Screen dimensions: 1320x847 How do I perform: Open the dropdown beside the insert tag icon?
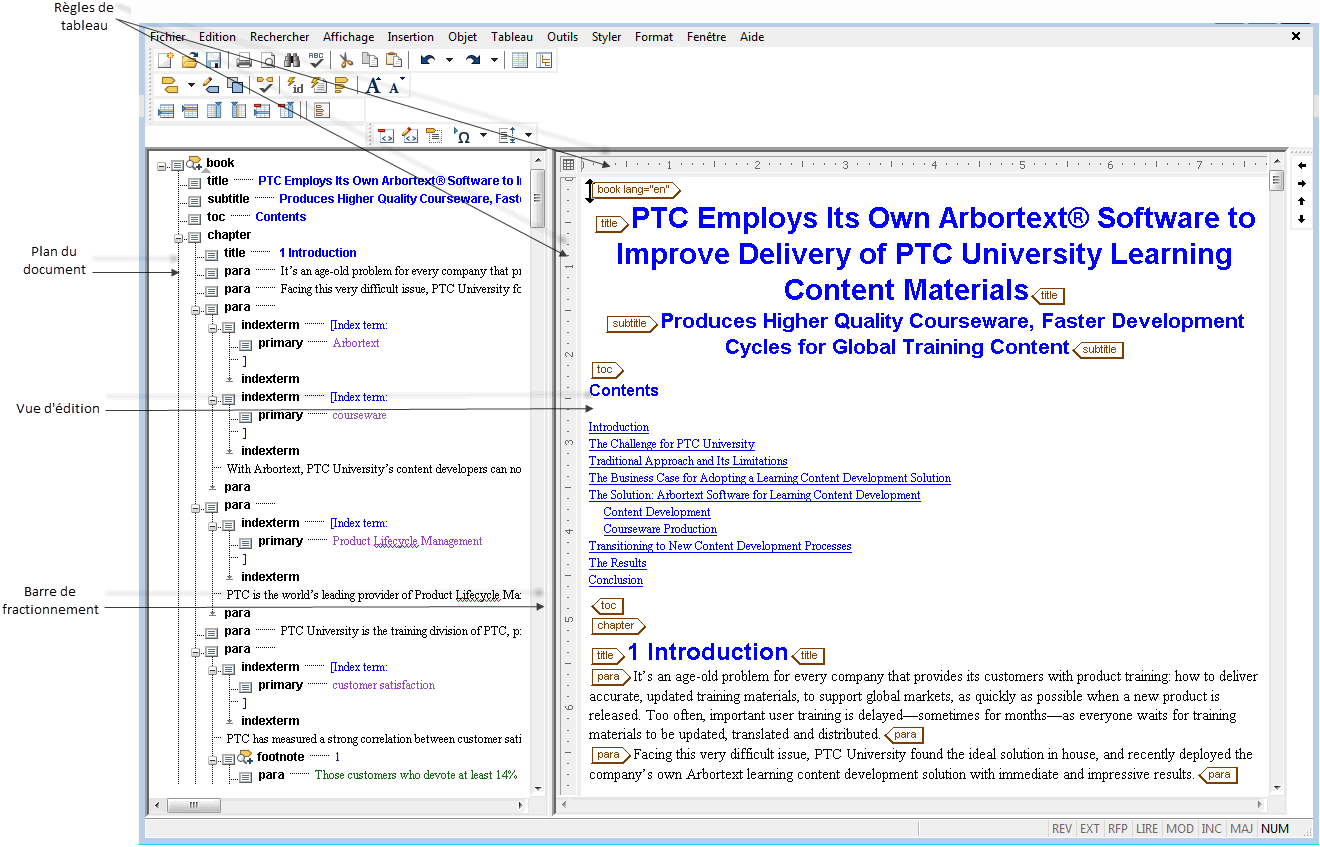click(x=190, y=85)
